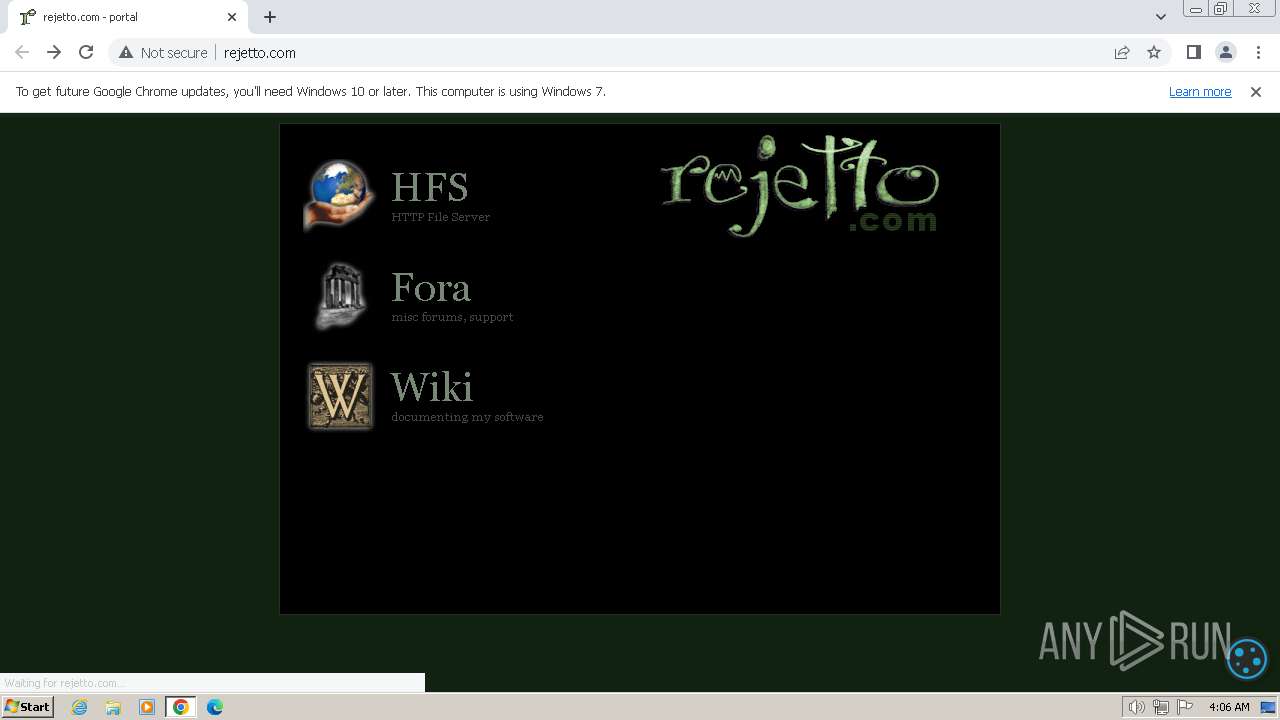Close the rejetto.com portal tab
This screenshot has width=1280, height=720.
232,17
